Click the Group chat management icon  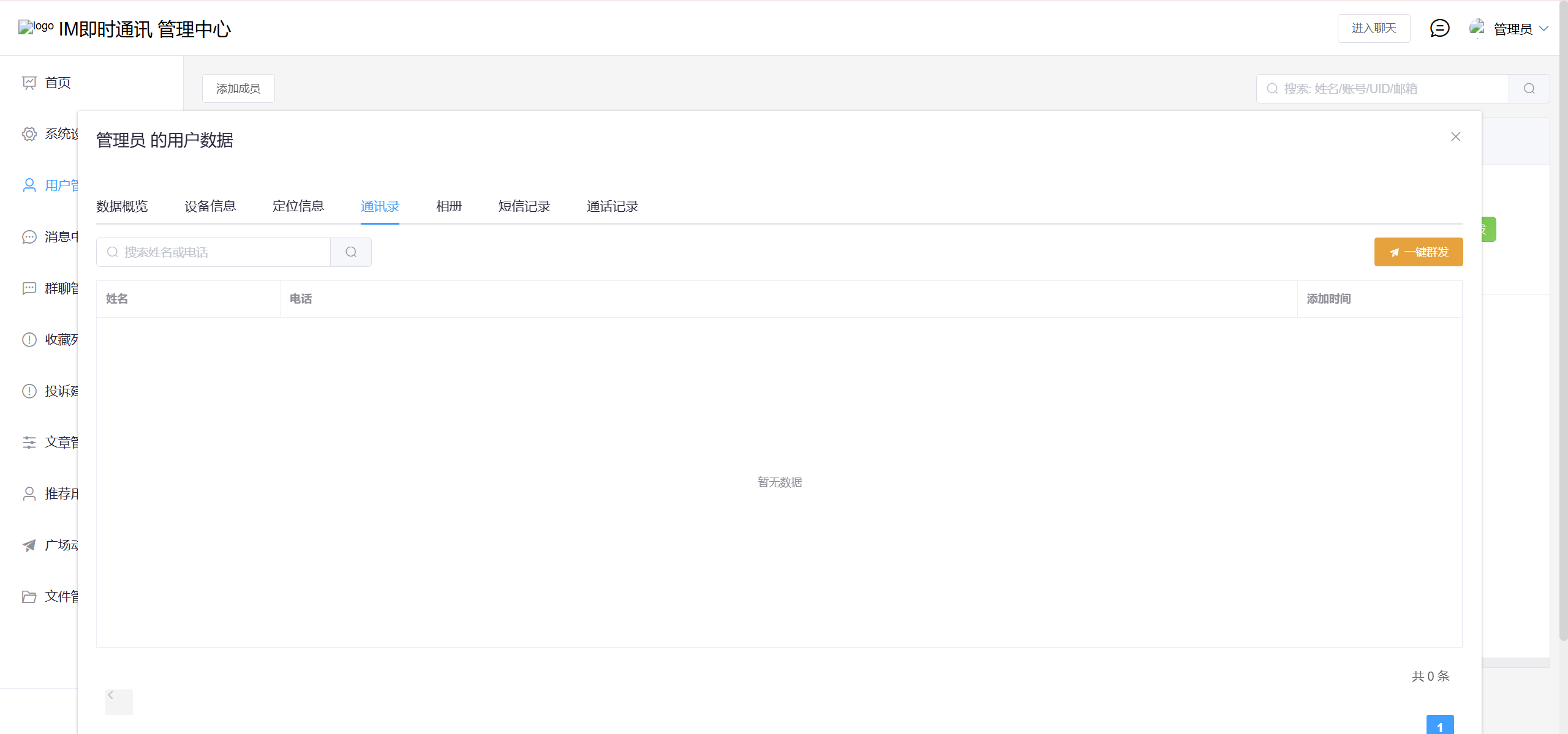[29, 288]
